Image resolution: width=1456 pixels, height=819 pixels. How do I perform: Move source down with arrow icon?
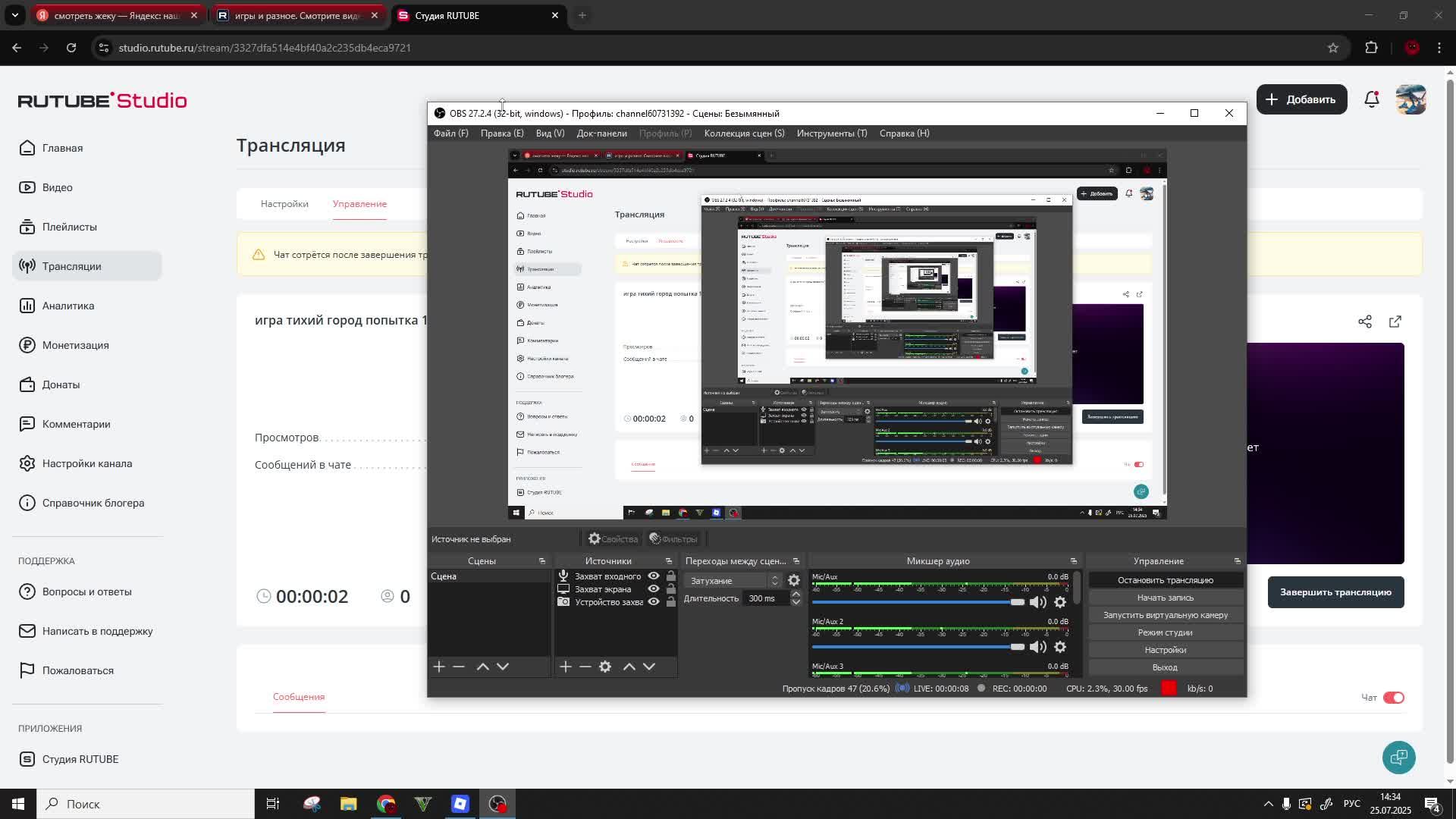(649, 667)
